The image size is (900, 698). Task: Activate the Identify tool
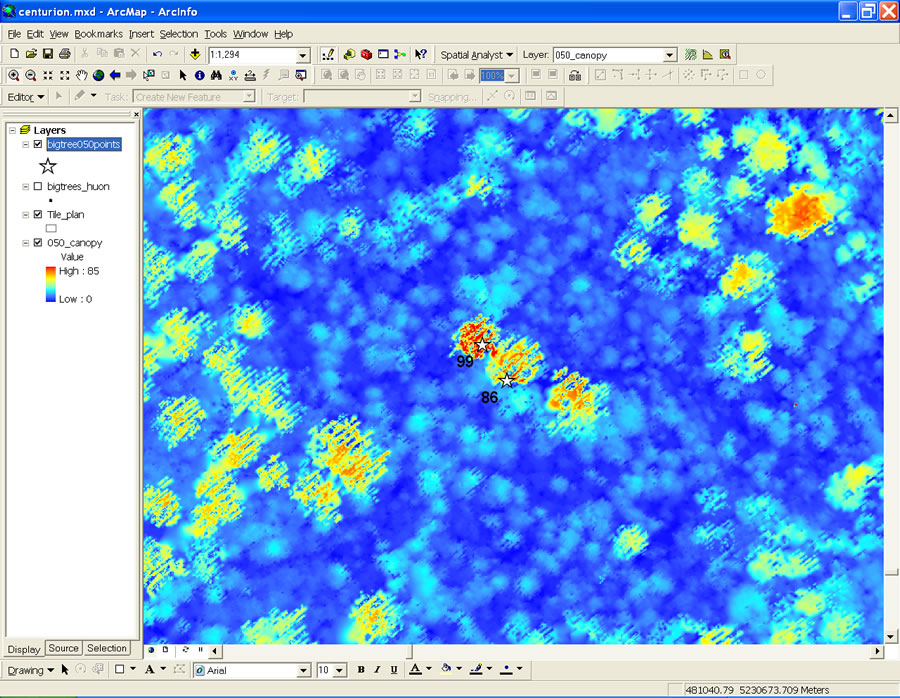point(199,75)
